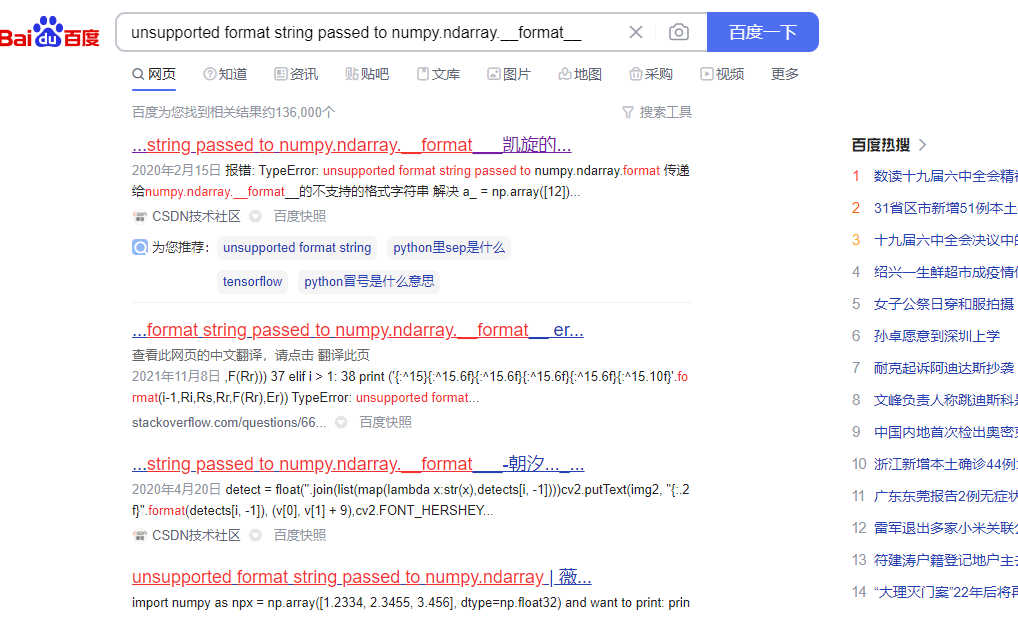Image resolution: width=1018 pixels, height=618 pixels.
Task: Open hot search 雷军退出多家小米关联公司
Action: tap(945, 528)
